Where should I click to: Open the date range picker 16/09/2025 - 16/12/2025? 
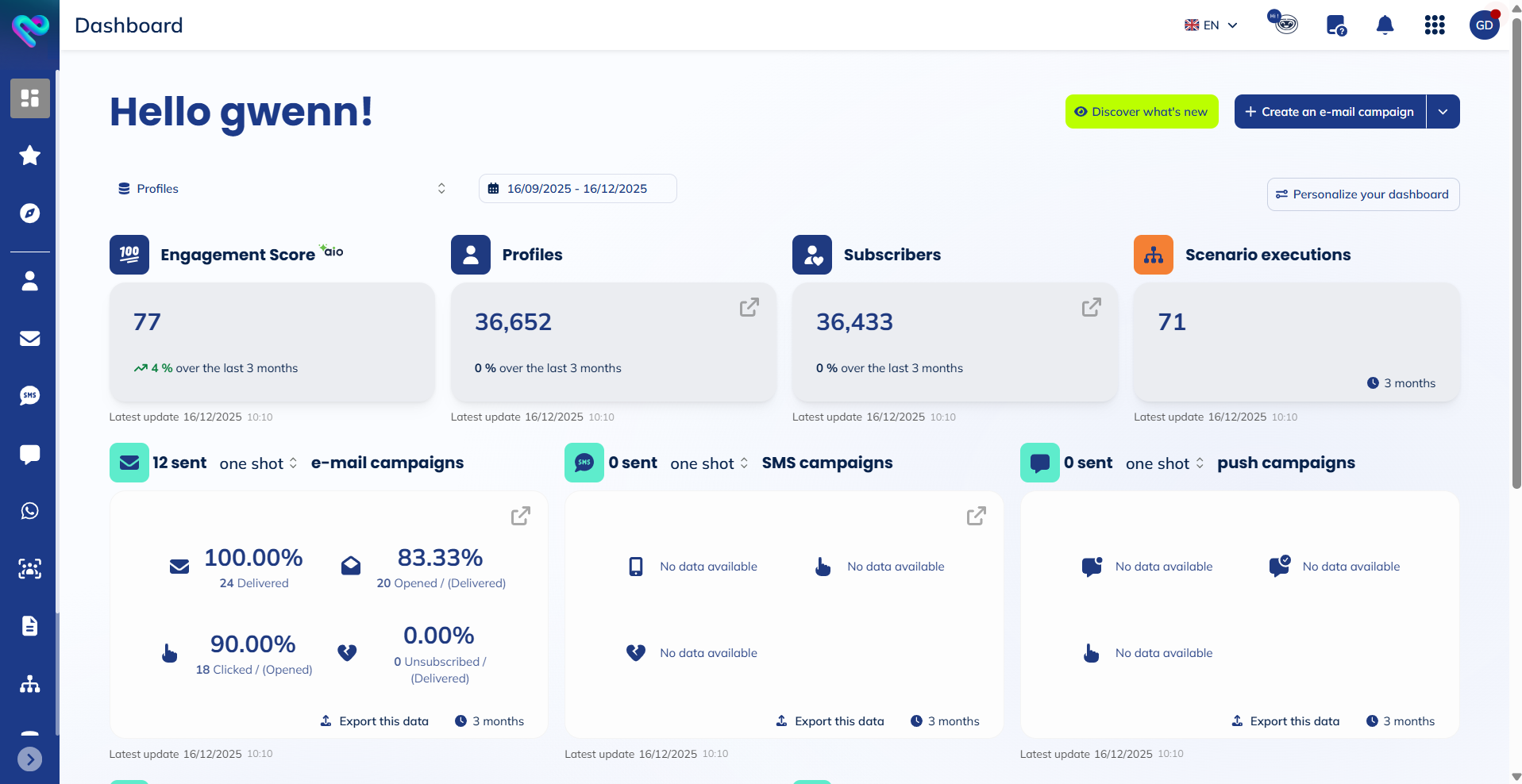point(577,188)
